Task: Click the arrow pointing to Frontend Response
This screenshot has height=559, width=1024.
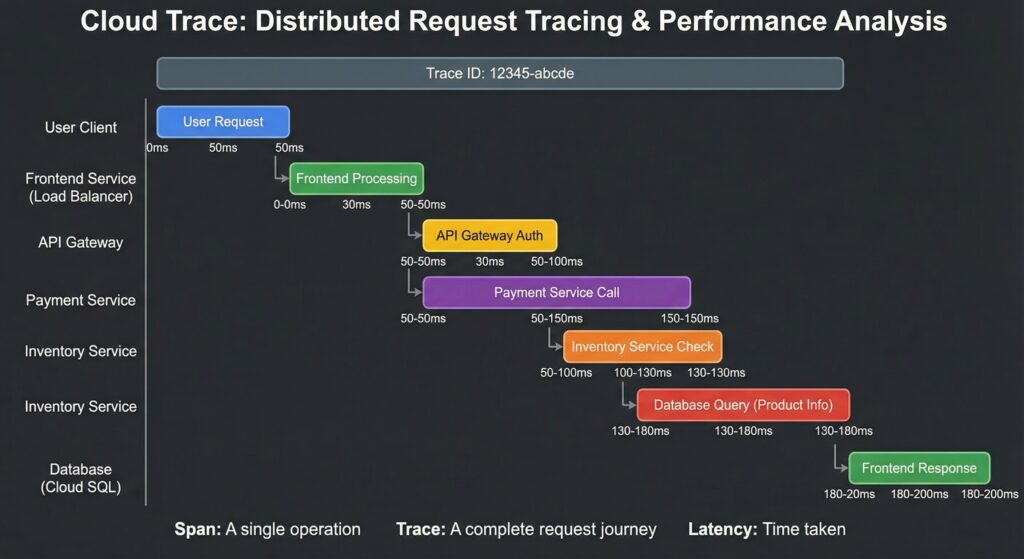Action: (x=839, y=464)
